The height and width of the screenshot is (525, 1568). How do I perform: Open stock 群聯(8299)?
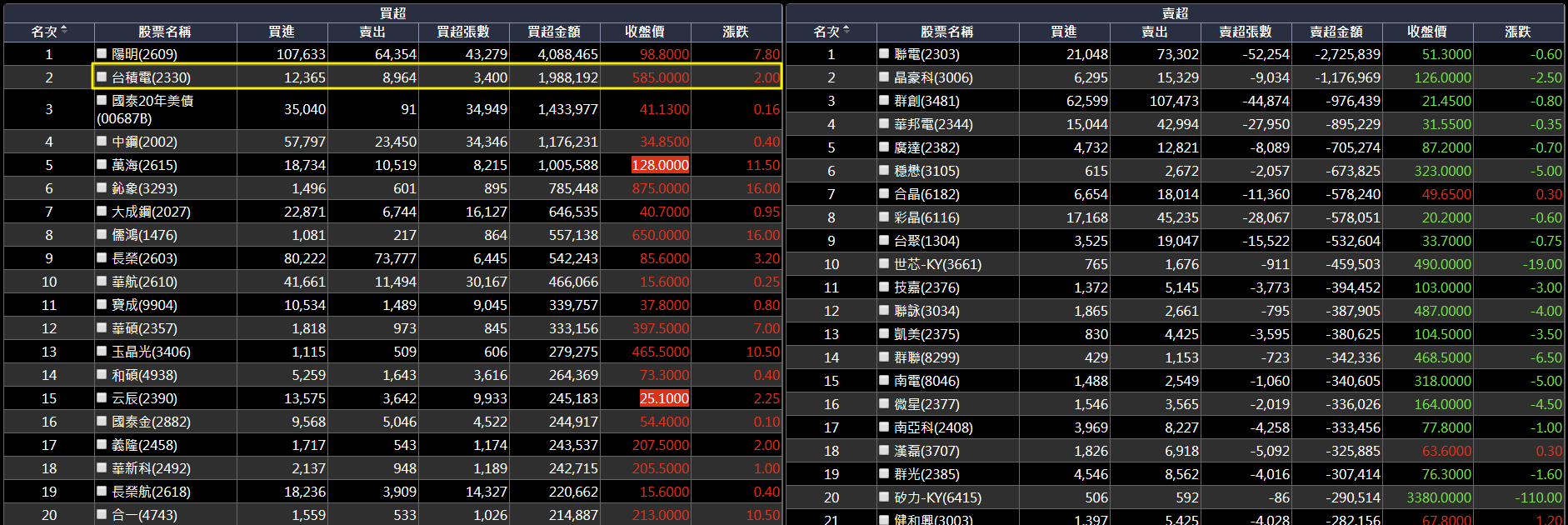point(927,357)
